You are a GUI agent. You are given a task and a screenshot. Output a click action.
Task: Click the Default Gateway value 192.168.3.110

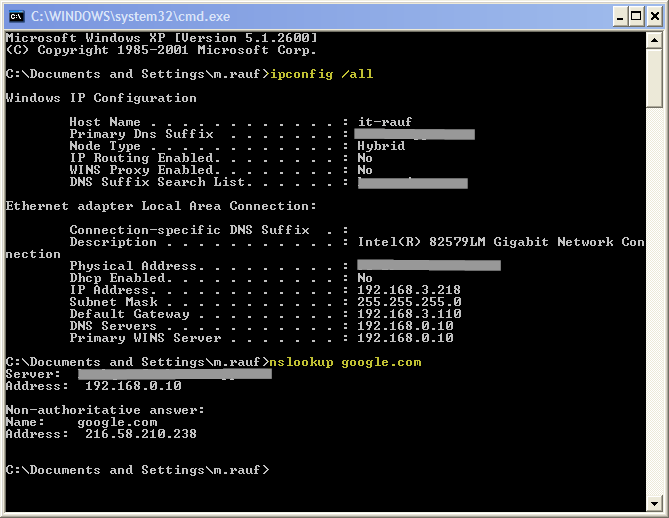(x=409, y=314)
